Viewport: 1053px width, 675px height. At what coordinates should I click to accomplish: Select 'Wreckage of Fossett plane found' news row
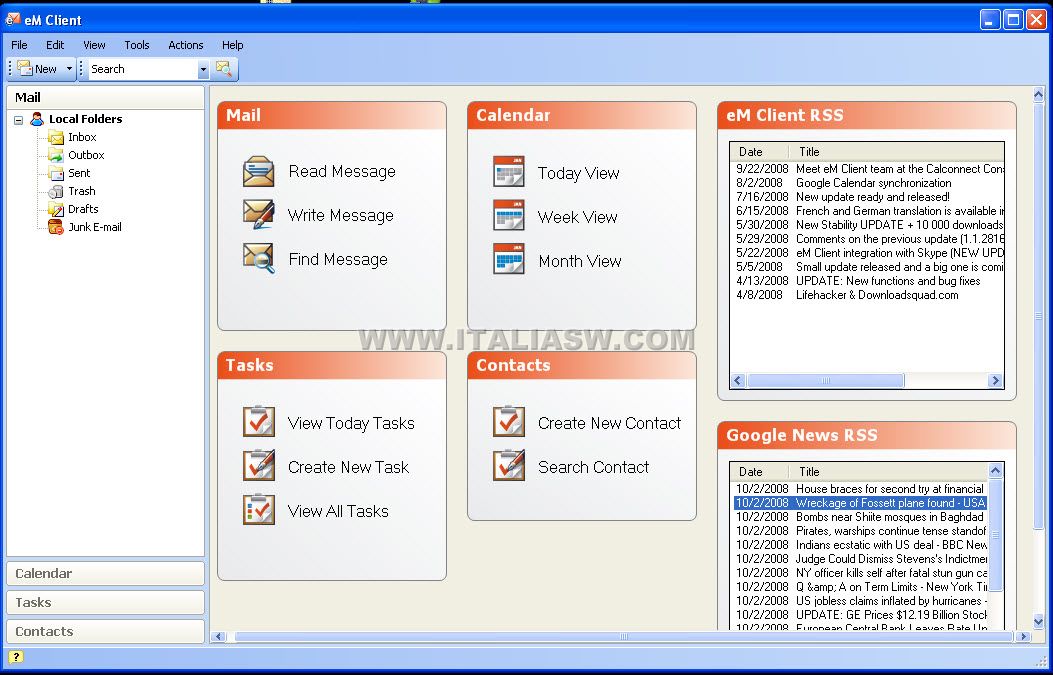[861, 503]
